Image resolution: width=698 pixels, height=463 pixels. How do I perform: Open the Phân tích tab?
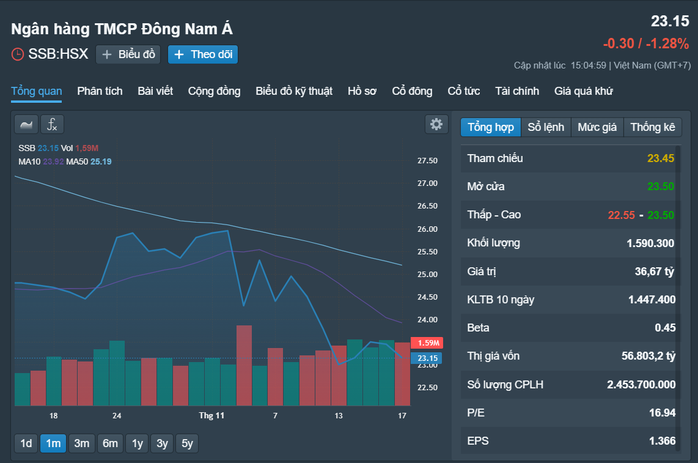tap(100, 91)
